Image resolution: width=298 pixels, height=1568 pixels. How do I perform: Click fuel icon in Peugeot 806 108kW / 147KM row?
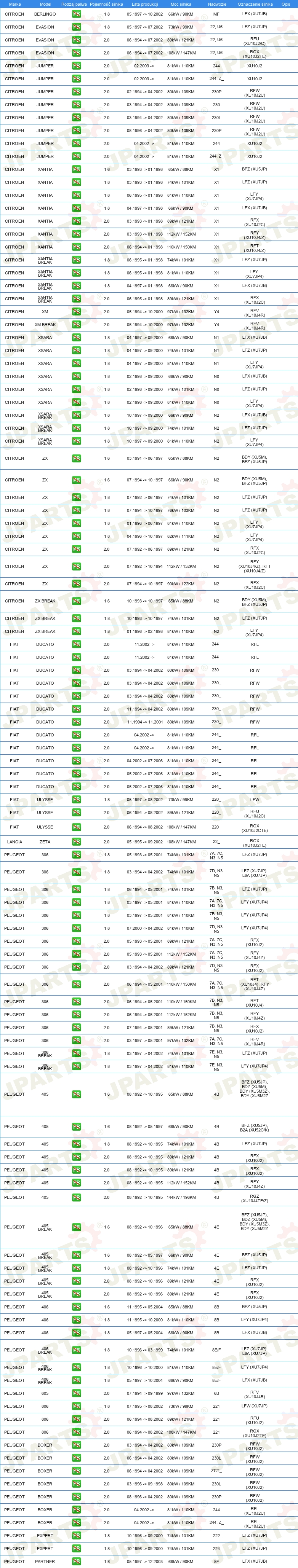(76, 1432)
